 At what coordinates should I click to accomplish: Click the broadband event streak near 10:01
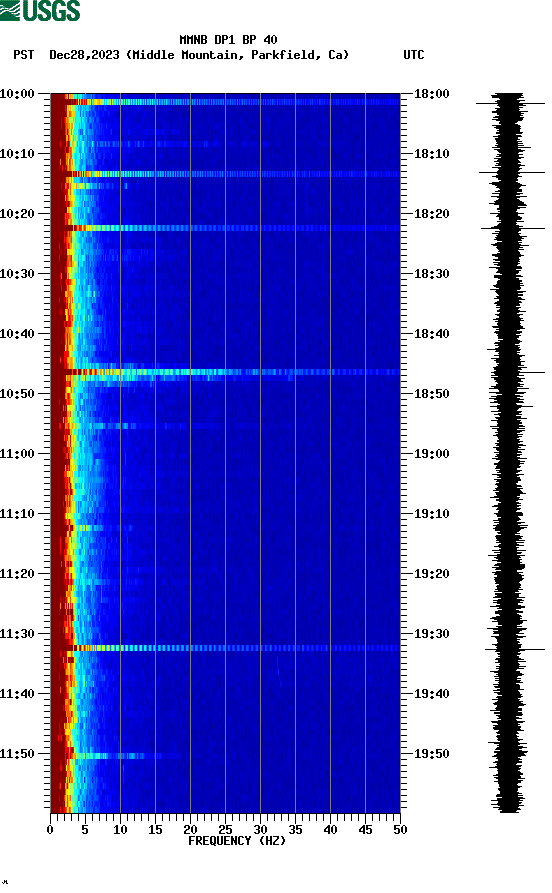[x=225, y=102]
